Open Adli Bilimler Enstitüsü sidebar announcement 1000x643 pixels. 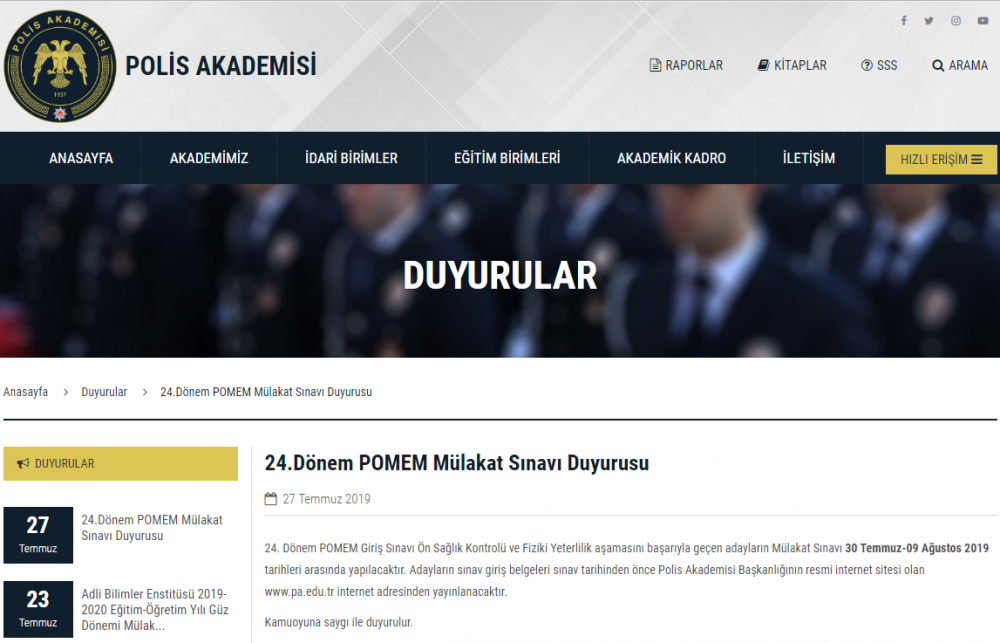click(x=154, y=609)
